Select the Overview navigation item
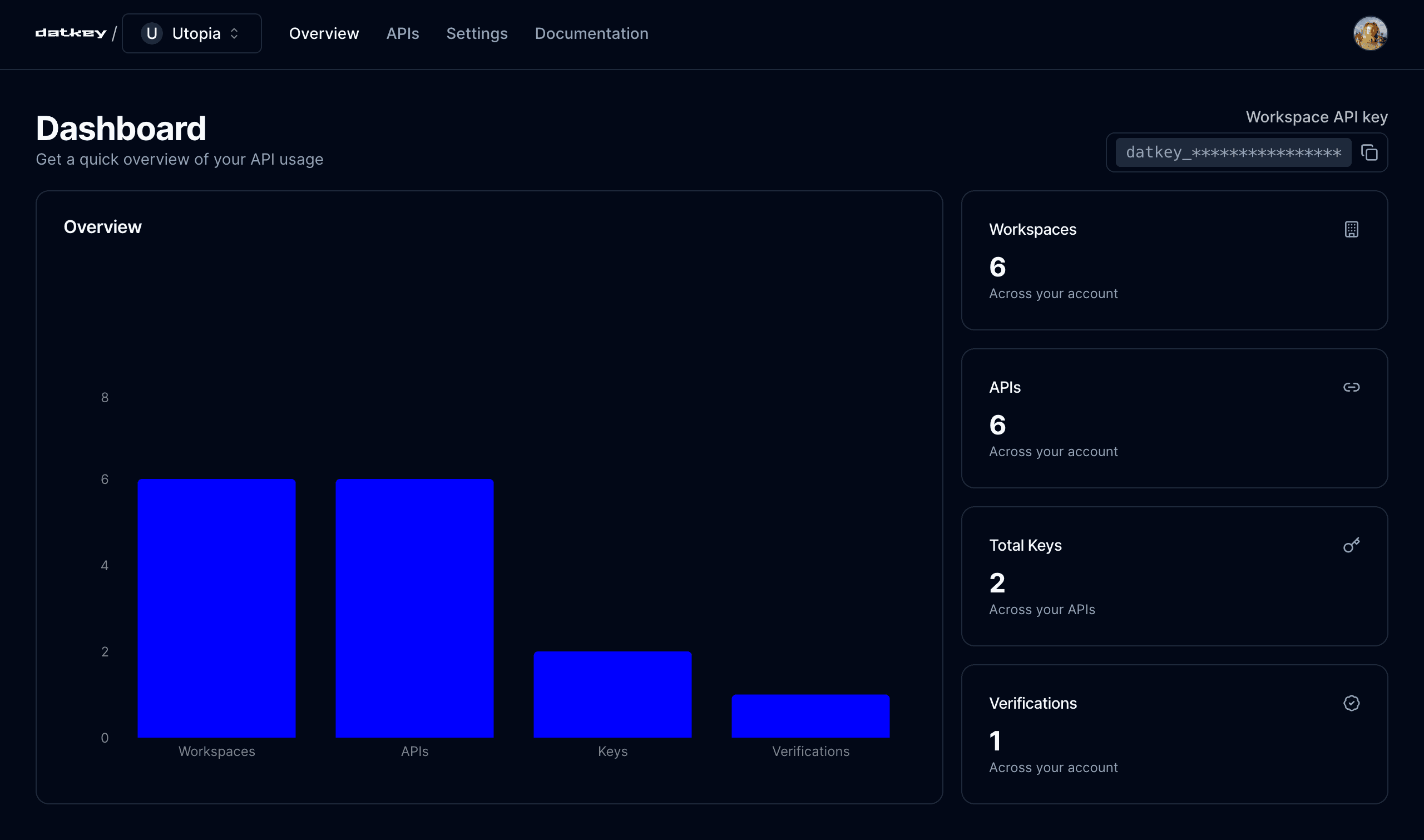1424x840 pixels. click(324, 34)
